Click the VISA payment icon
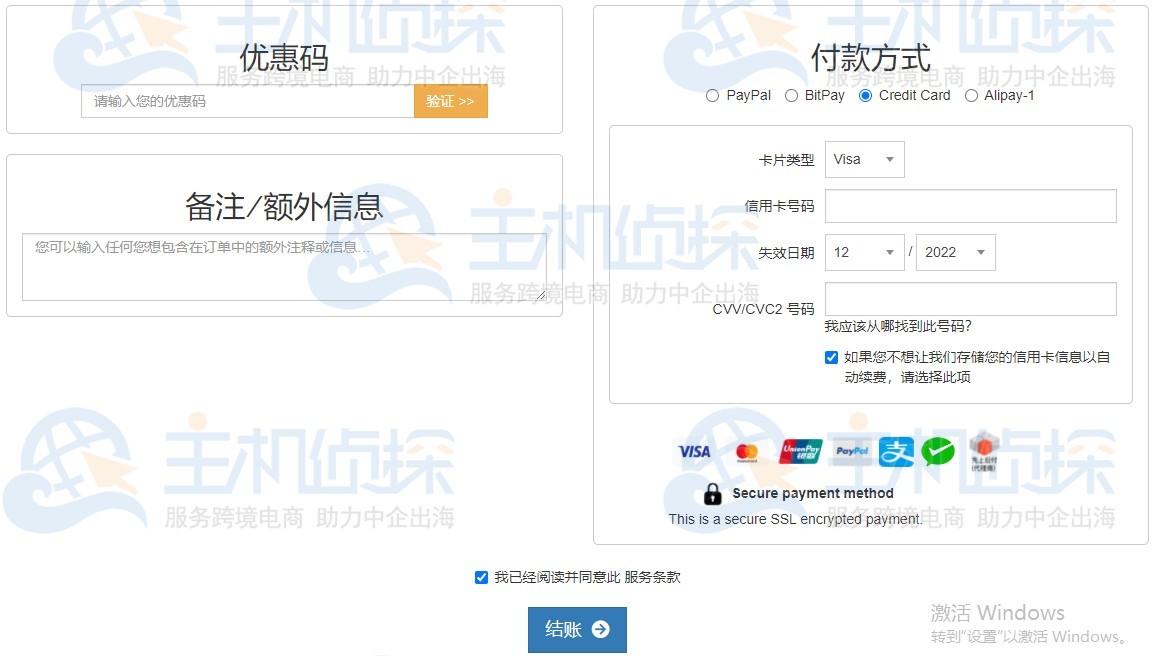The height and width of the screenshot is (656, 1154). (694, 451)
